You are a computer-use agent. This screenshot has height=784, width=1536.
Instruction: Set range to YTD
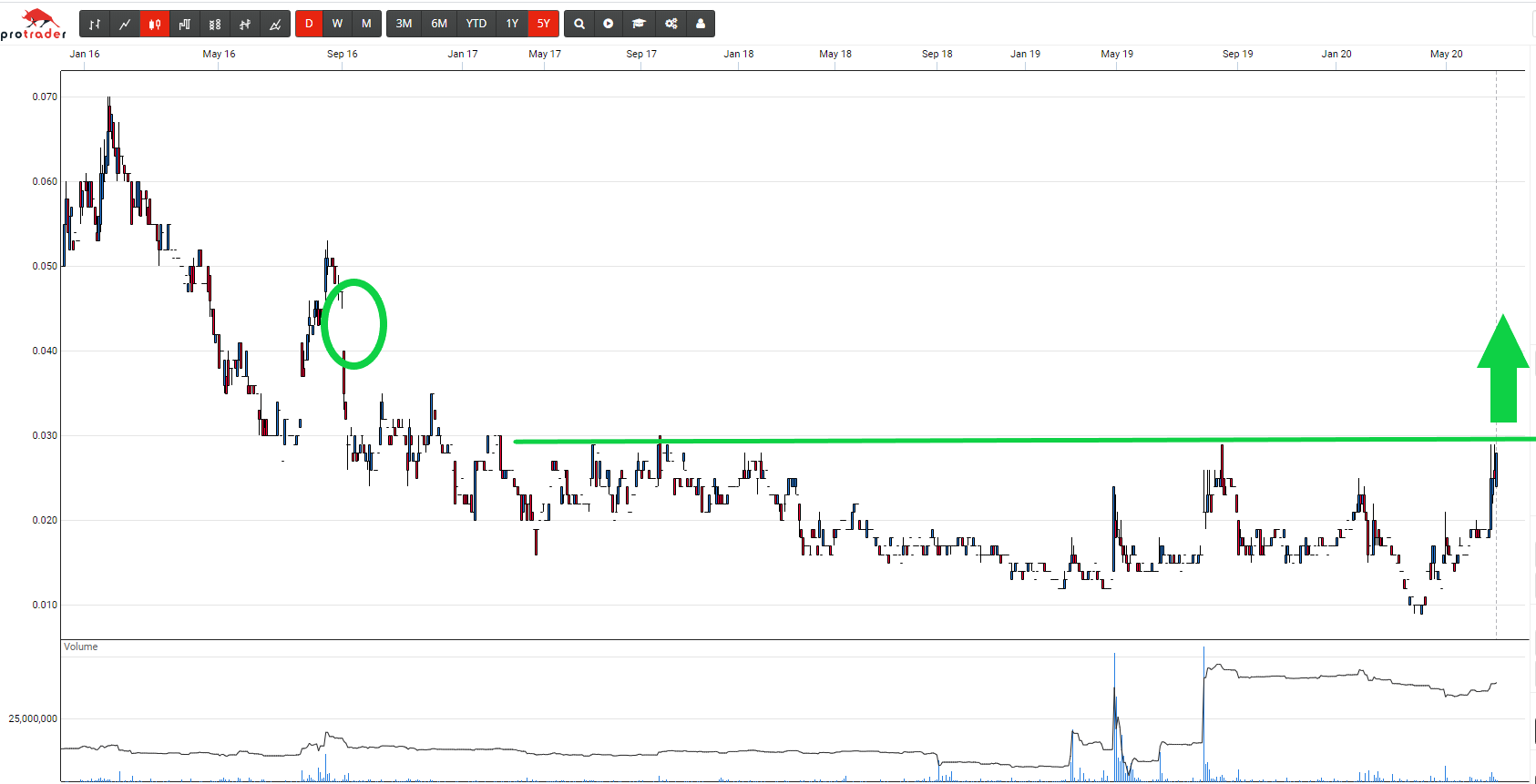[476, 24]
